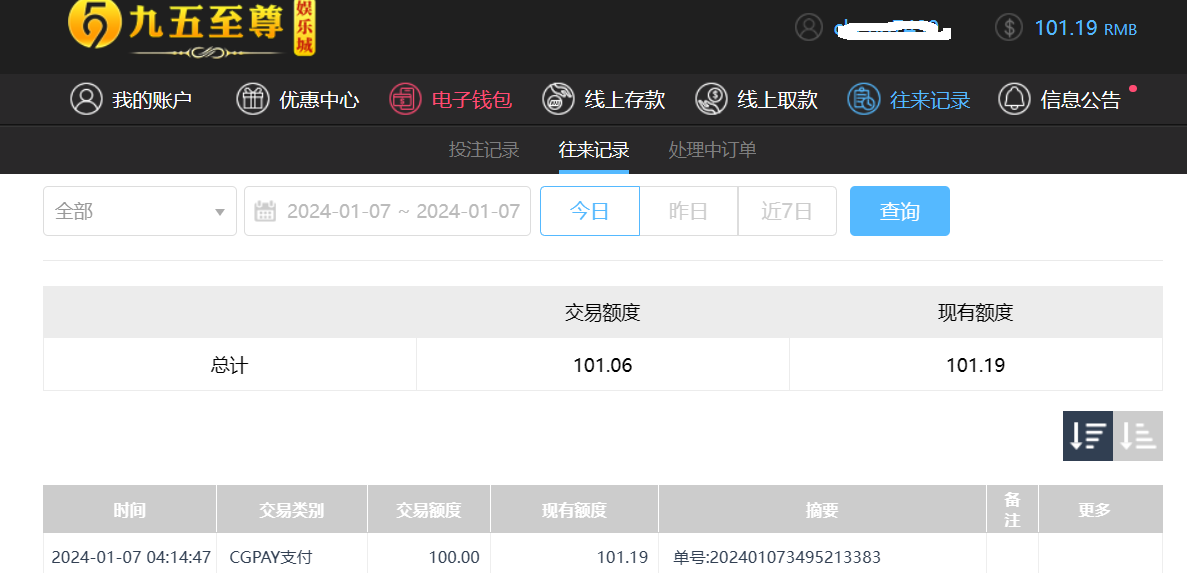Click the 101.06 total transaction value

(603, 366)
